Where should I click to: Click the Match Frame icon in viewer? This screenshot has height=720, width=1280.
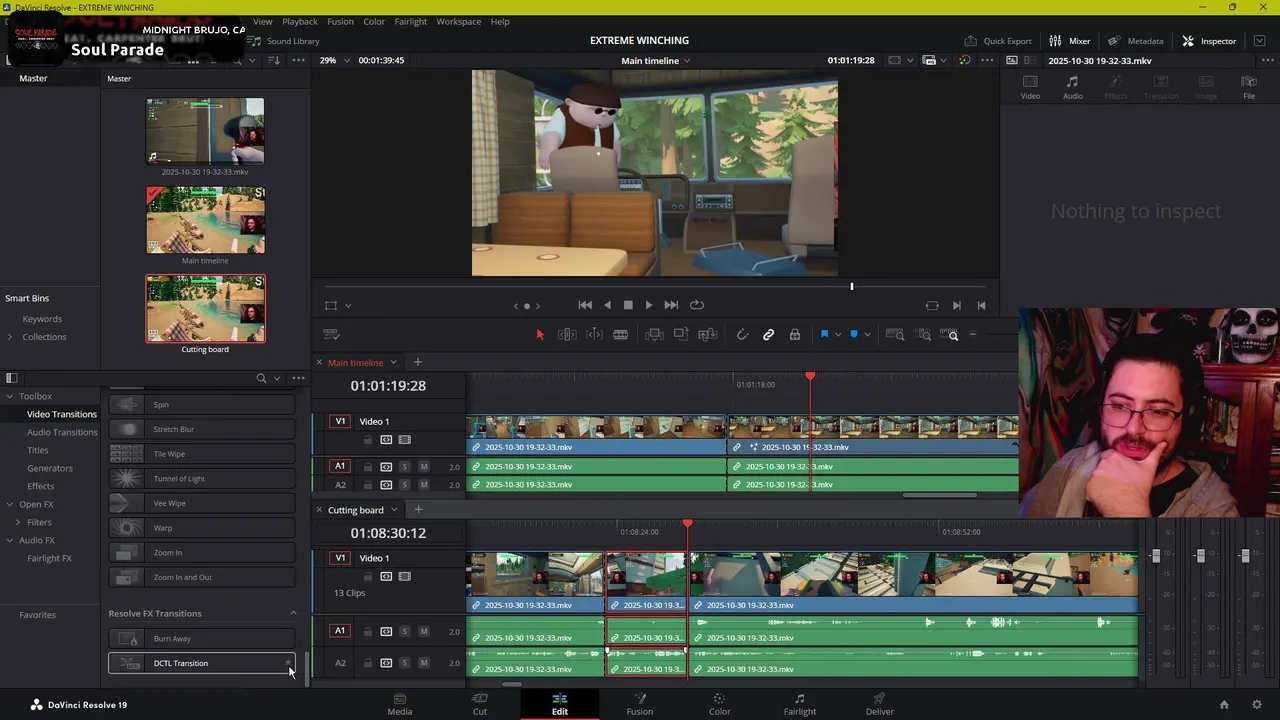(932, 305)
